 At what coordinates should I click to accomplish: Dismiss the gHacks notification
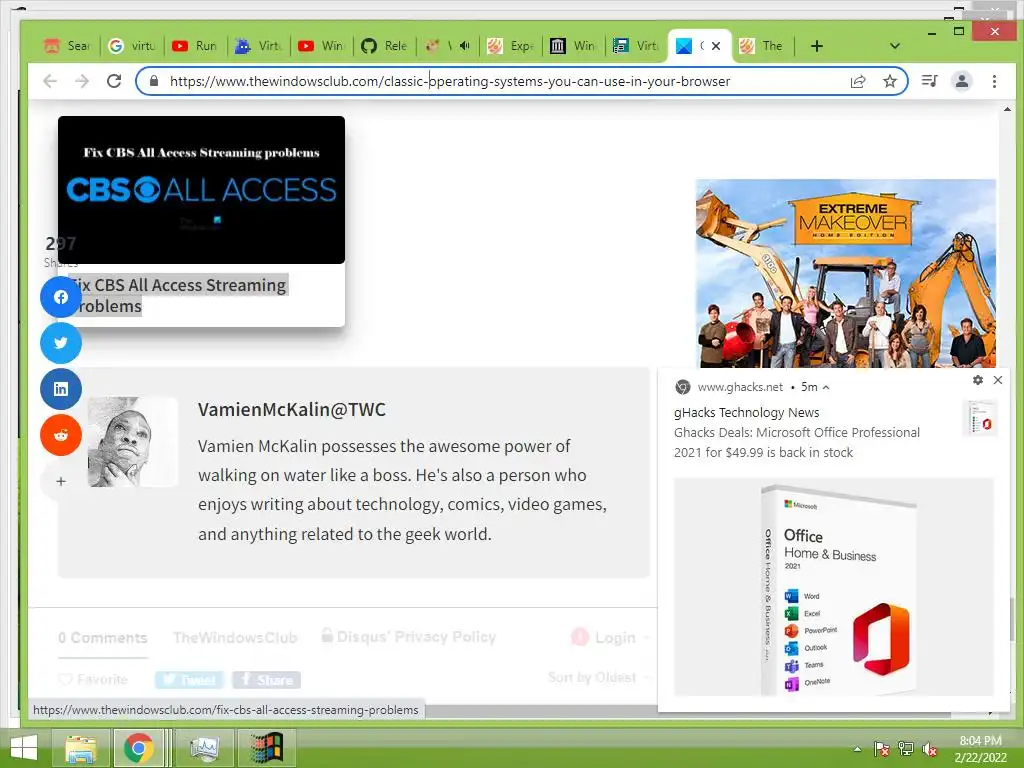pyautogui.click(x=998, y=380)
